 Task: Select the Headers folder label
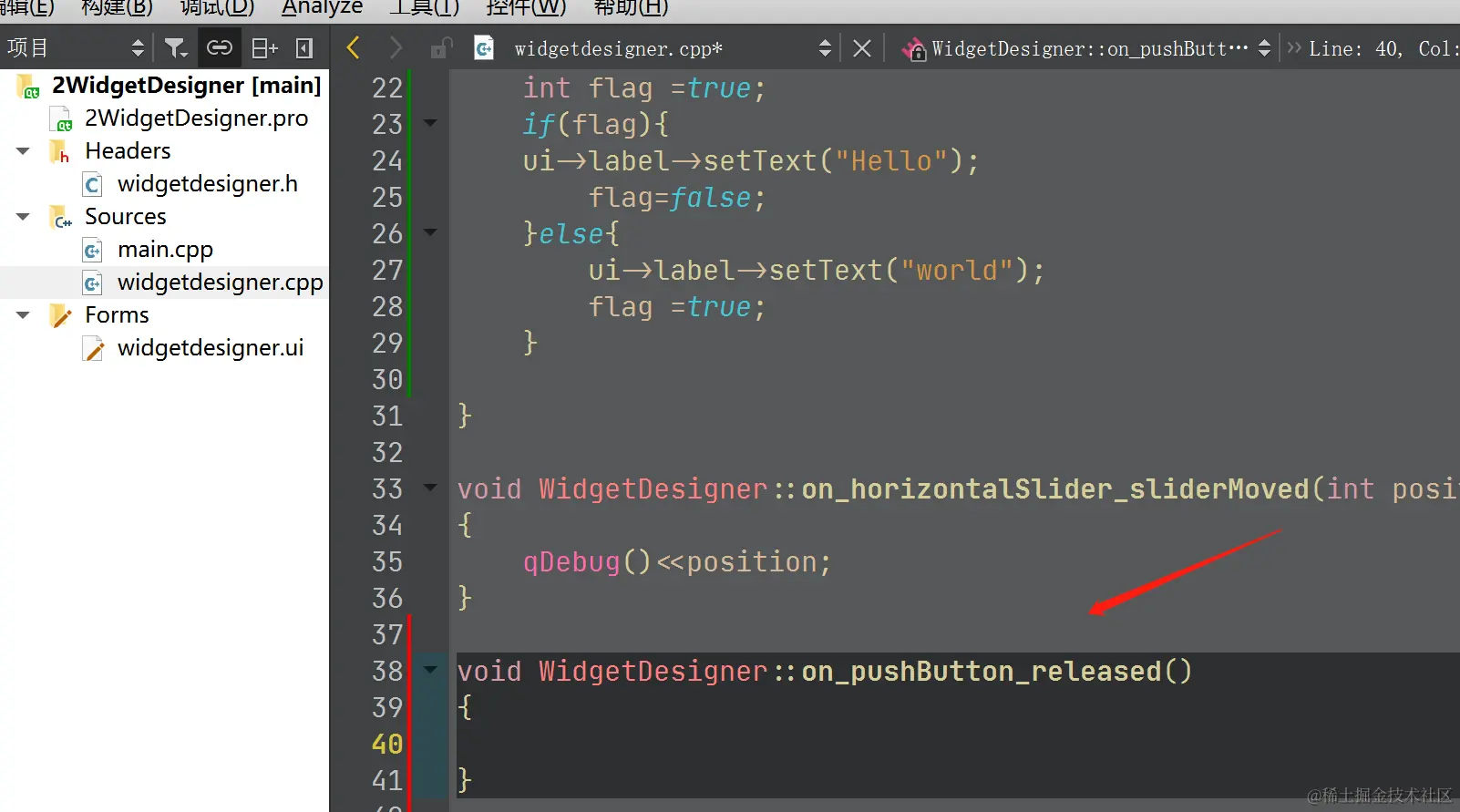pos(128,150)
